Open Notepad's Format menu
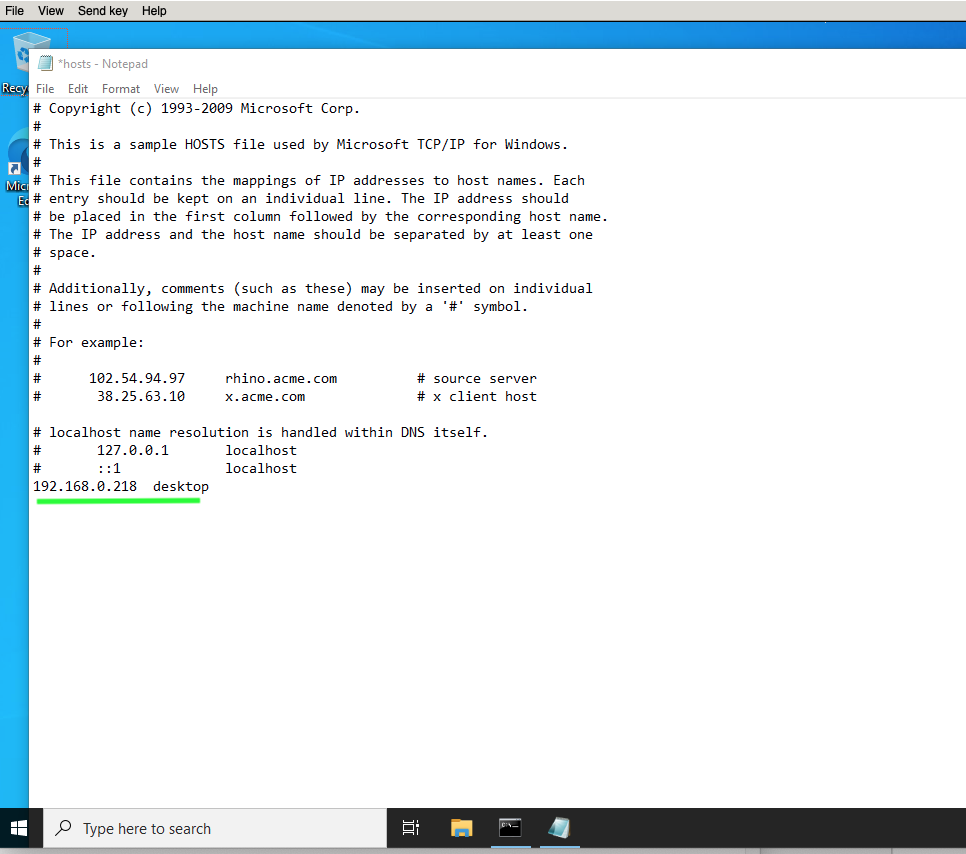The height and width of the screenshot is (854, 966). tap(121, 89)
